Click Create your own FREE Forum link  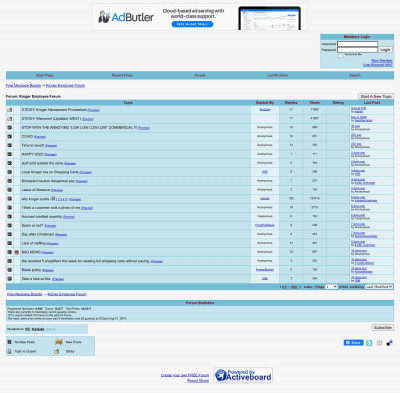click(185, 375)
